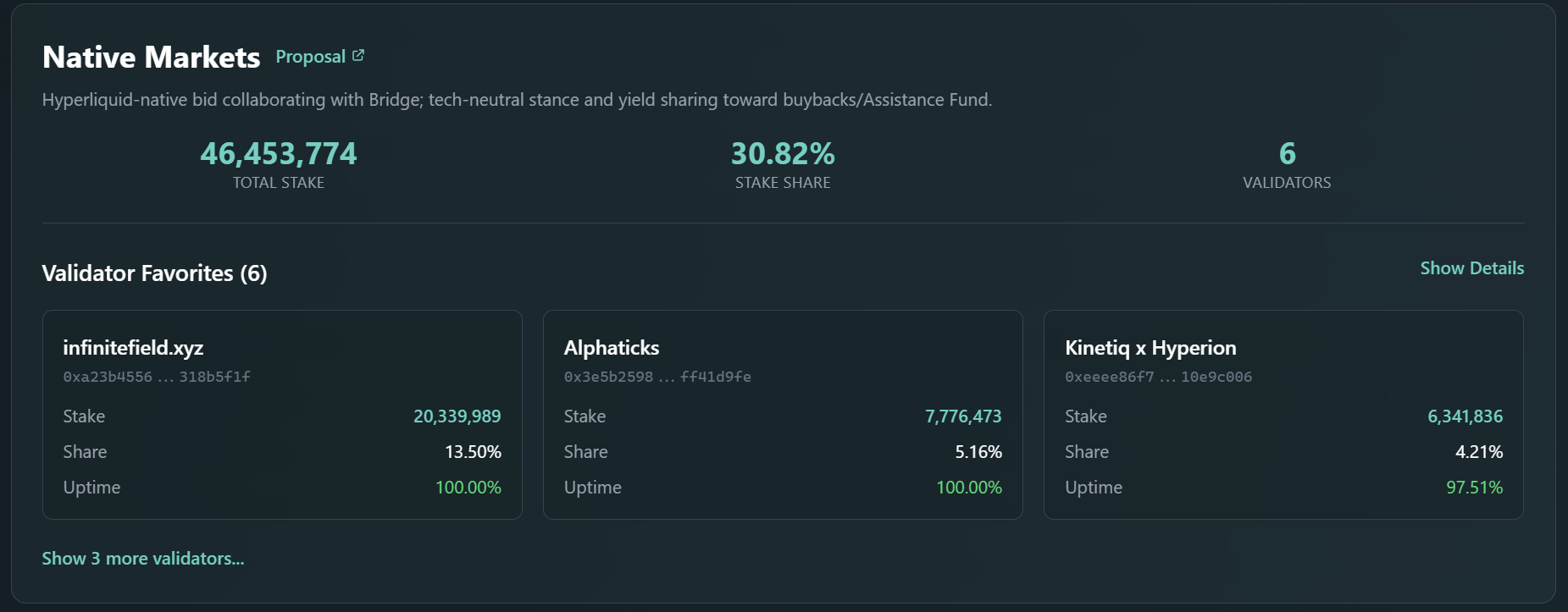The width and height of the screenshot is (1568, 612).
Task: Click the external link icon beside Proposal
Action: 358,53
